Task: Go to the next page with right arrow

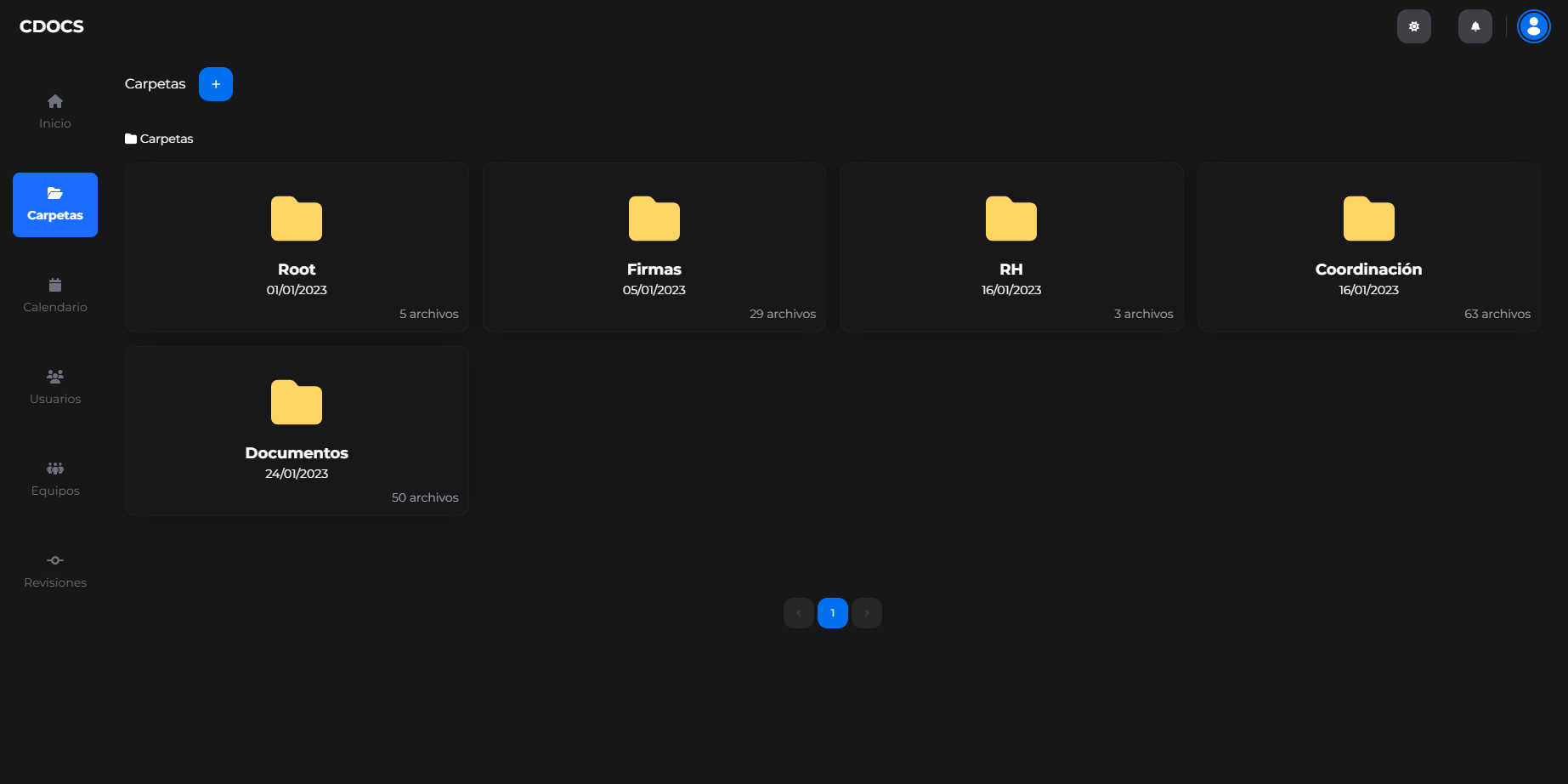Action: coord(866,612)
